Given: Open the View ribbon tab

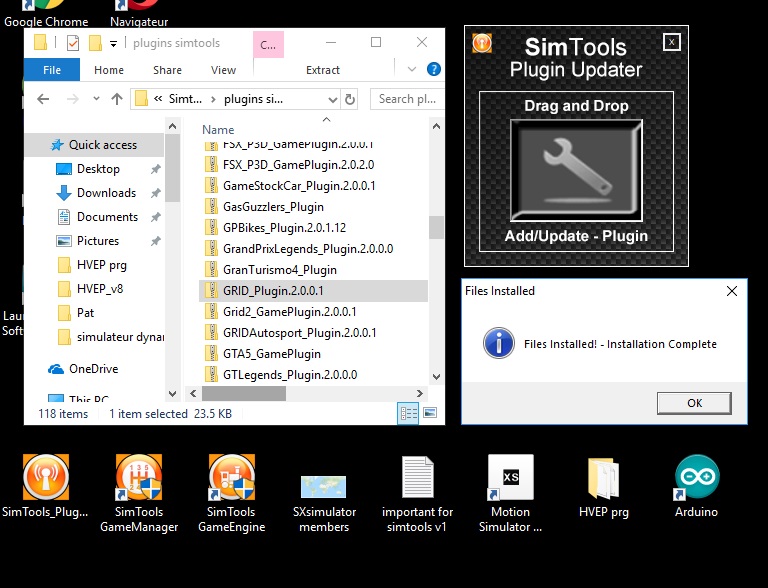Looking at the screenshot, I should coord(223,70).
